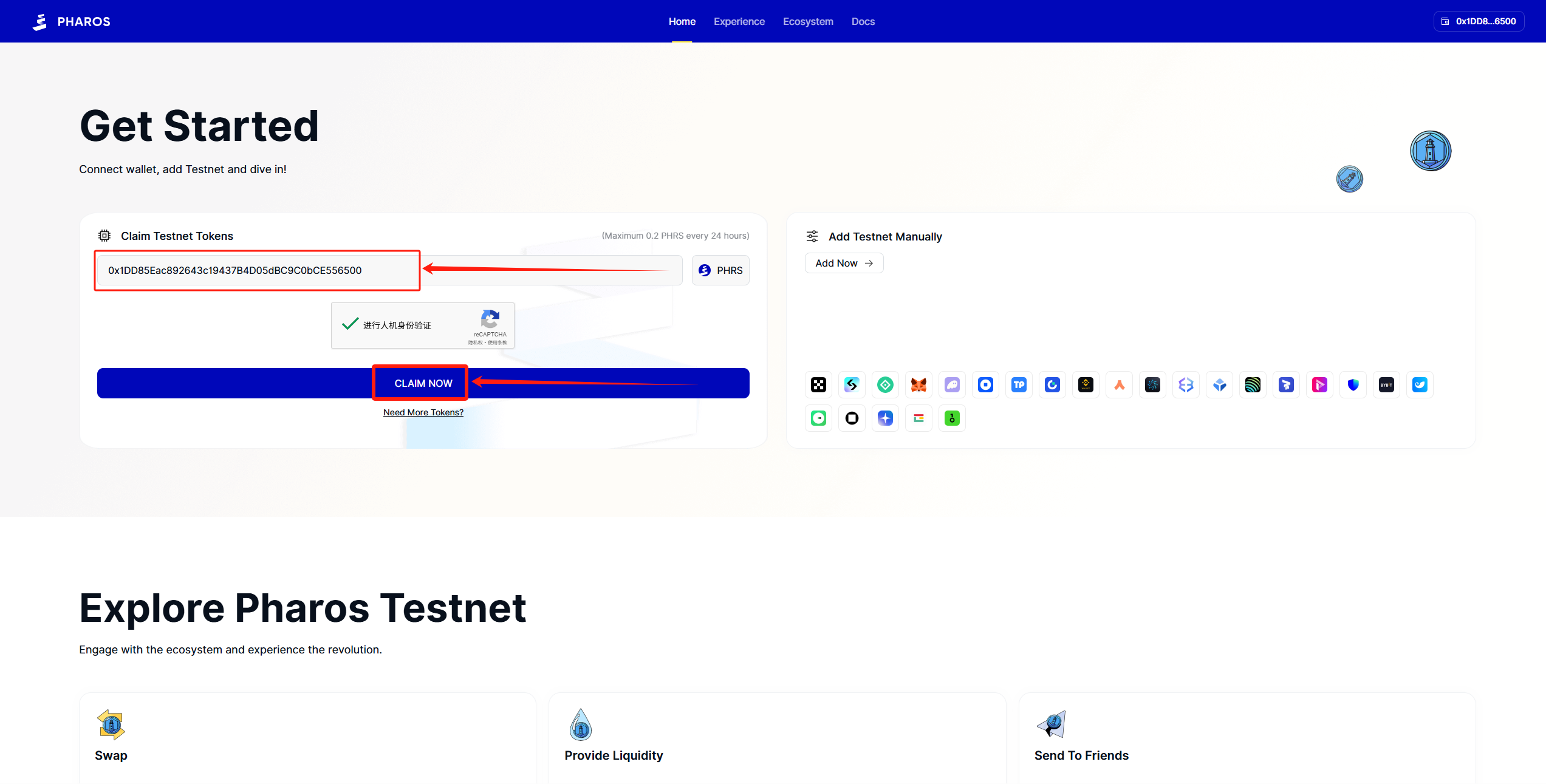
Task: Select the Trust Wallet shield icon
Action: (x=1353, y=384)
